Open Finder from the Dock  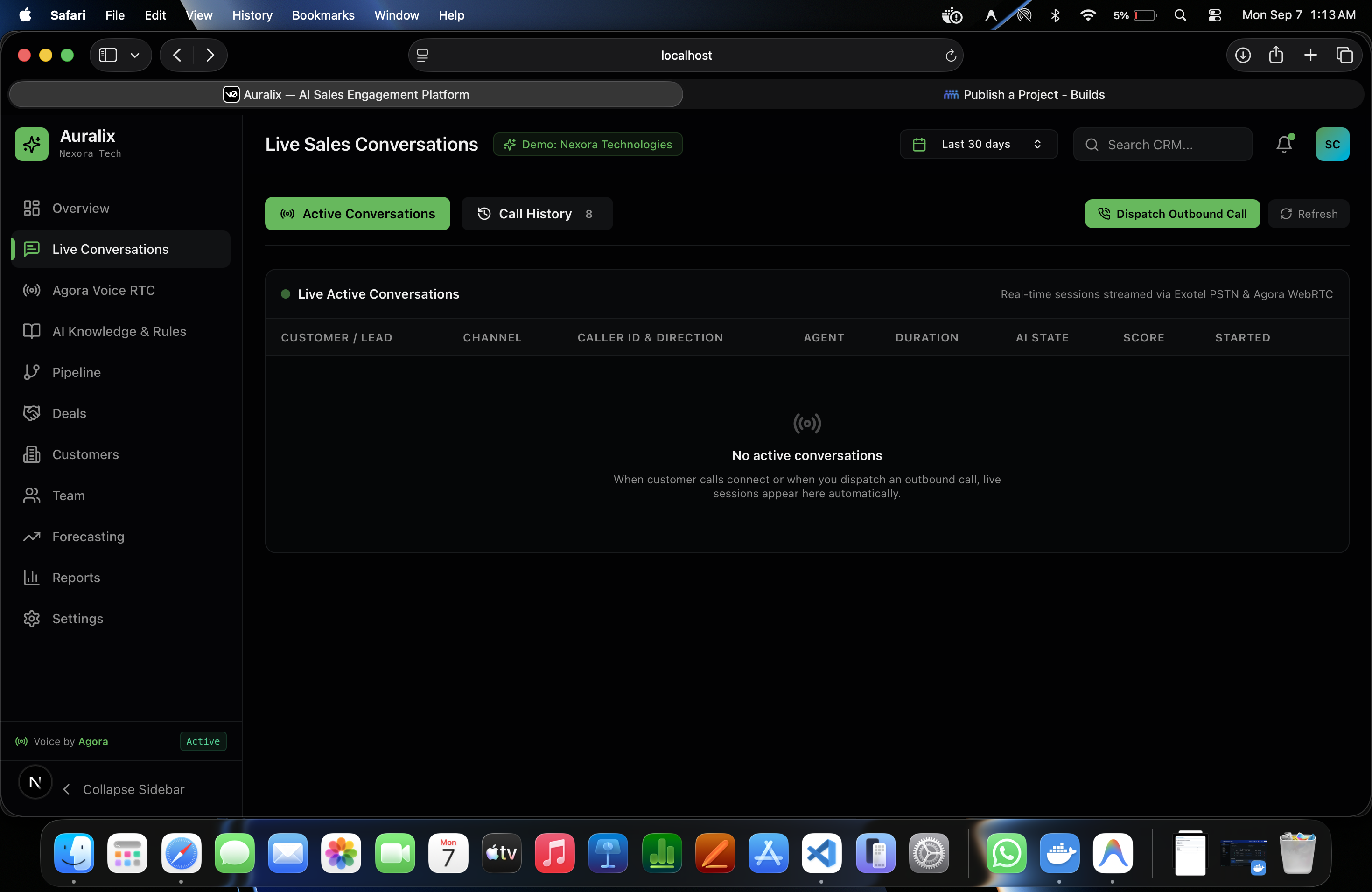[x=74, y=853]
